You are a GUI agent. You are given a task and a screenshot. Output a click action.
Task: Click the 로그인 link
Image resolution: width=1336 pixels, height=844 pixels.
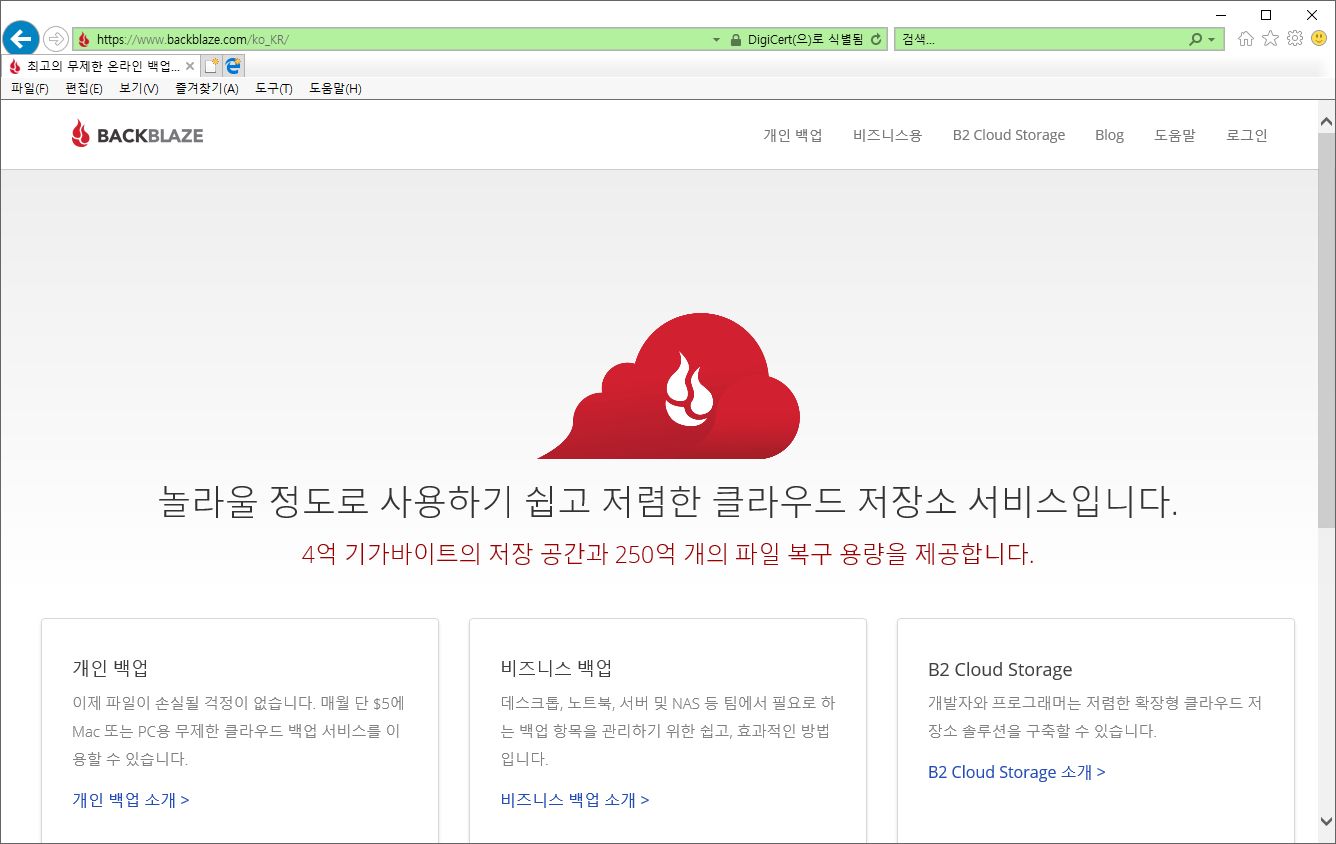pos(1245,134)
